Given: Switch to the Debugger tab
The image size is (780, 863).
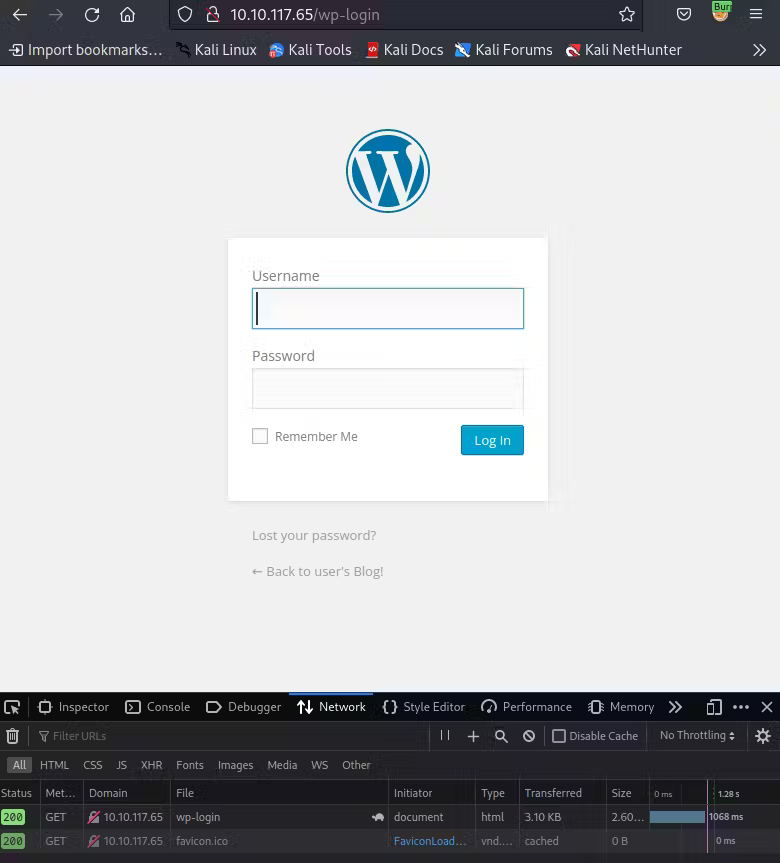Looking at the screenshot, I should (x=243, y=707).
